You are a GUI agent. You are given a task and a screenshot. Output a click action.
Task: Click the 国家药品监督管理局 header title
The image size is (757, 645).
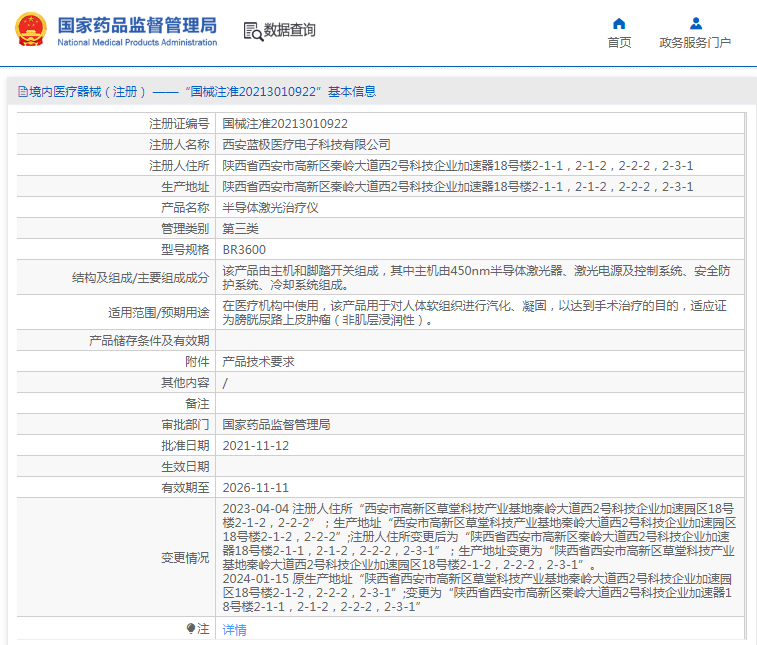[137, 25]
